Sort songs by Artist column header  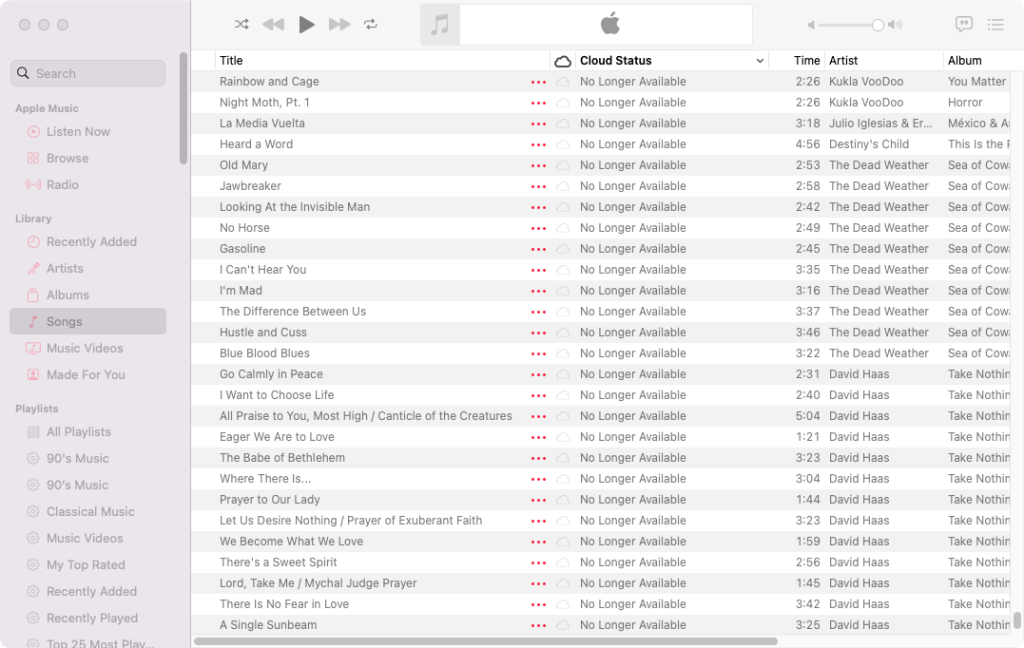click(843, 61)
